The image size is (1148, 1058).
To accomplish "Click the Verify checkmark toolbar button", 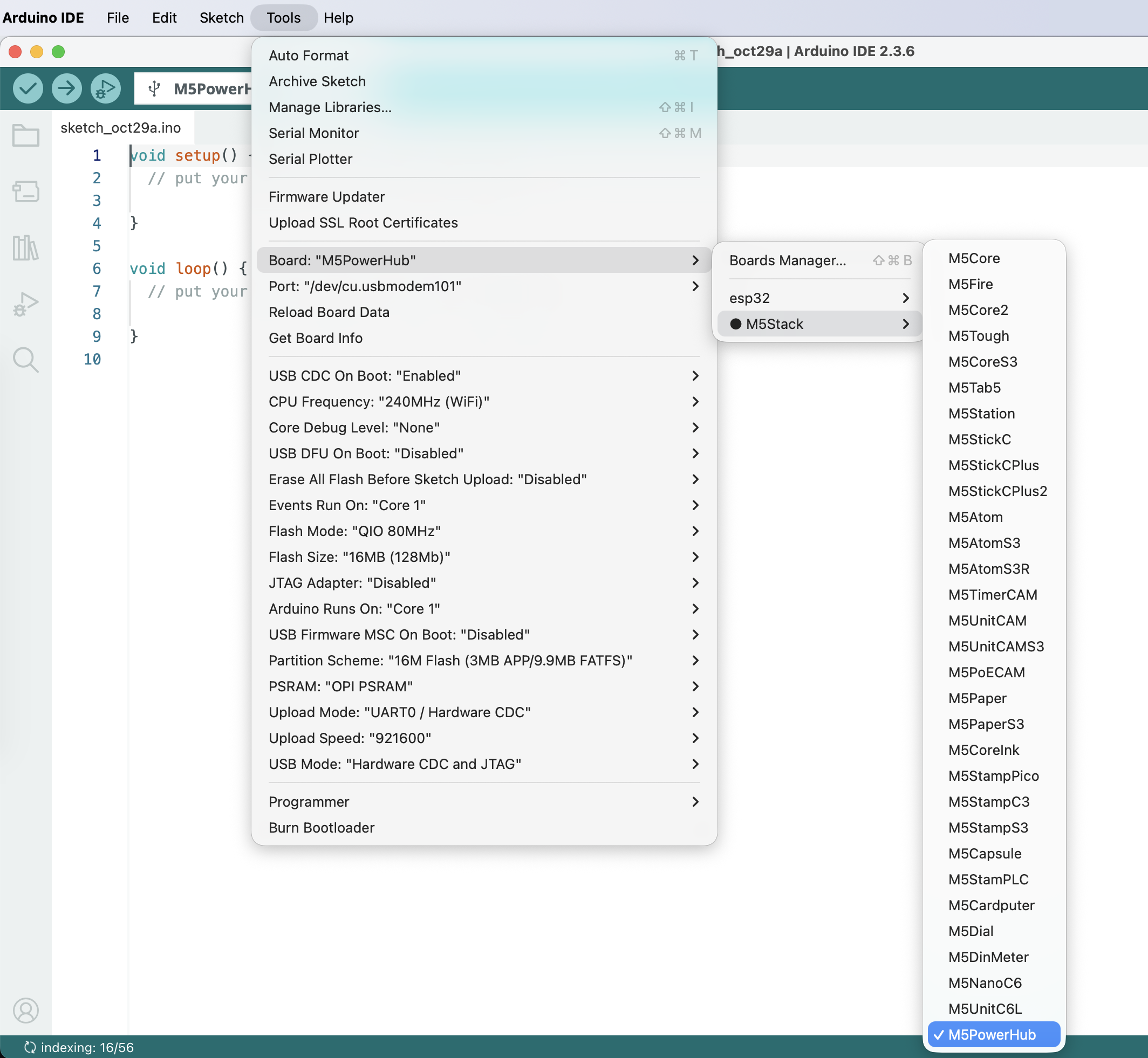I will point(28,89).
